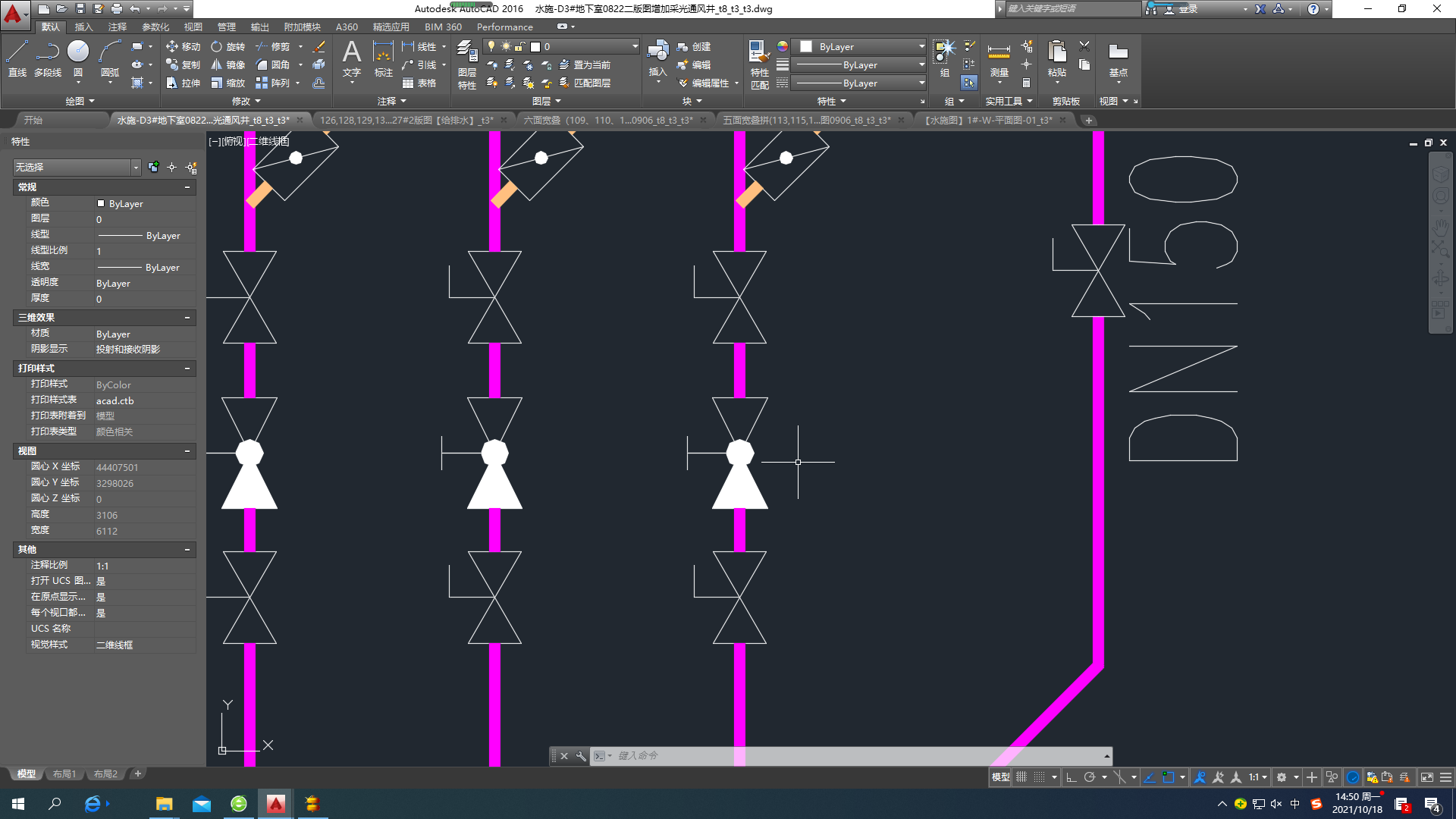The width and height of the screenshot is (1456, 819).
Task: Click 创建 block button
Action: [694, 46]
